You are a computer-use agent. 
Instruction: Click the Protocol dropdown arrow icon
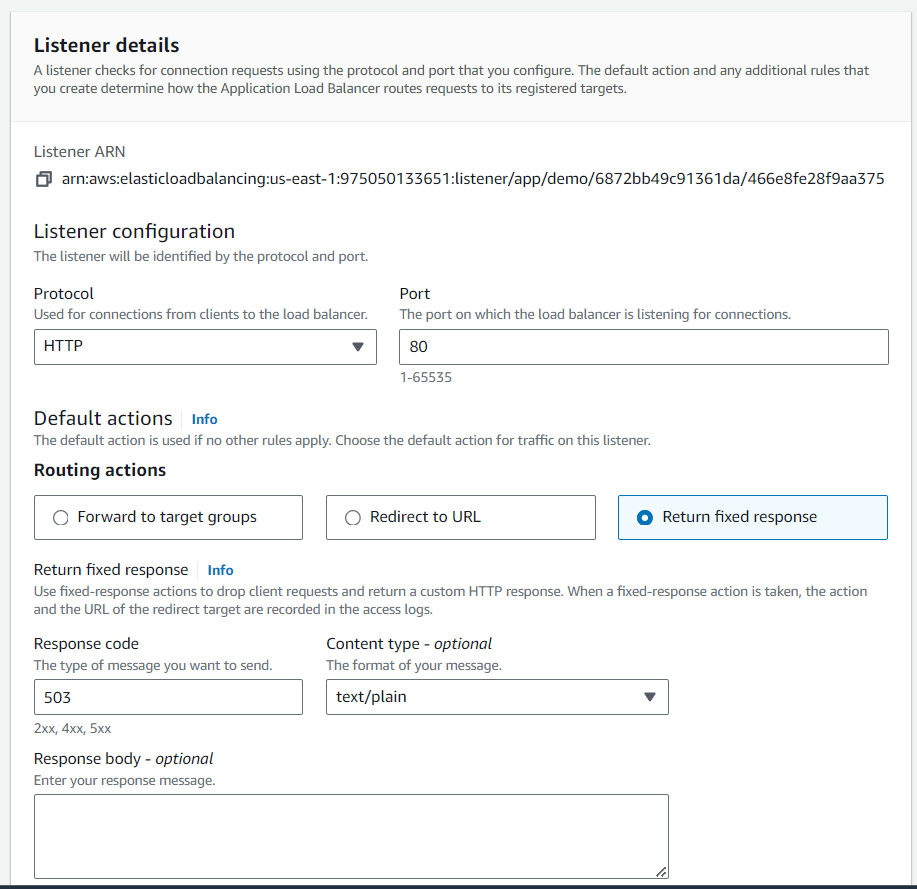358,346
